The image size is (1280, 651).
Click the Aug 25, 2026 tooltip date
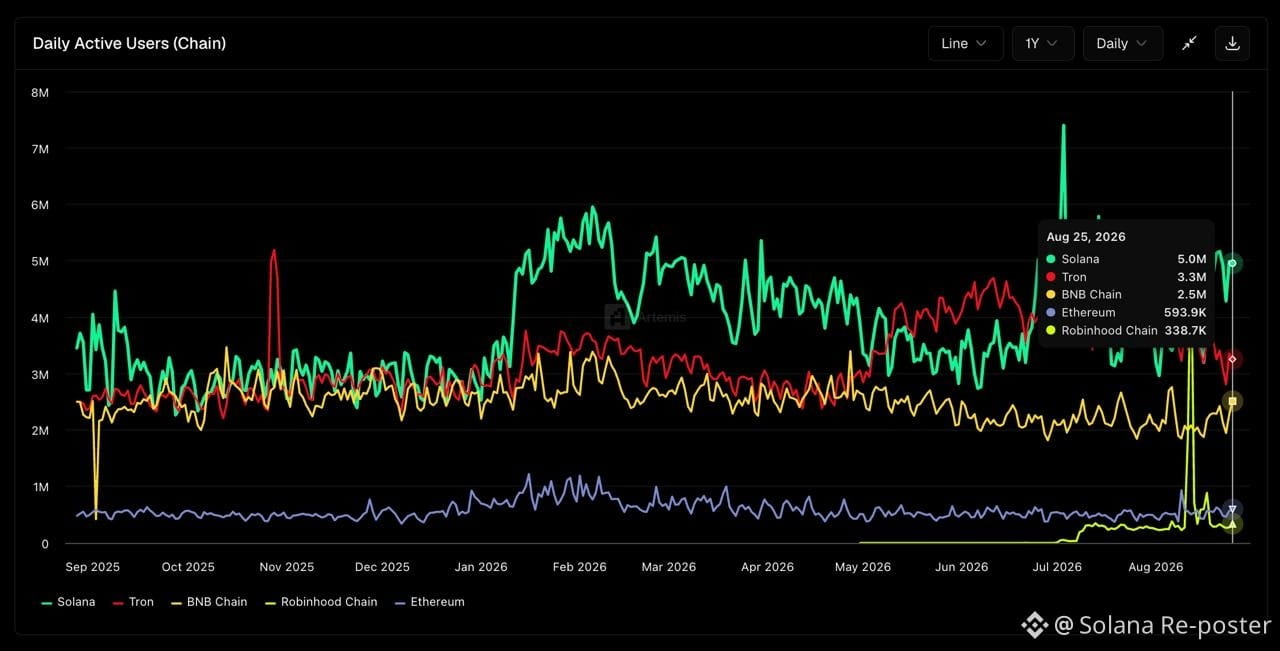tap(1086, 237)
